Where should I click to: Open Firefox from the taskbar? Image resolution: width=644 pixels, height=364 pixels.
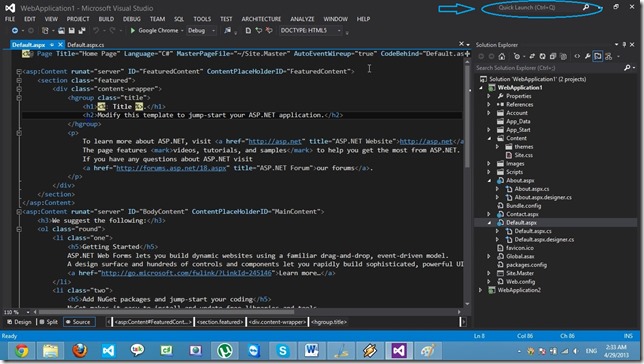(80, 351)
